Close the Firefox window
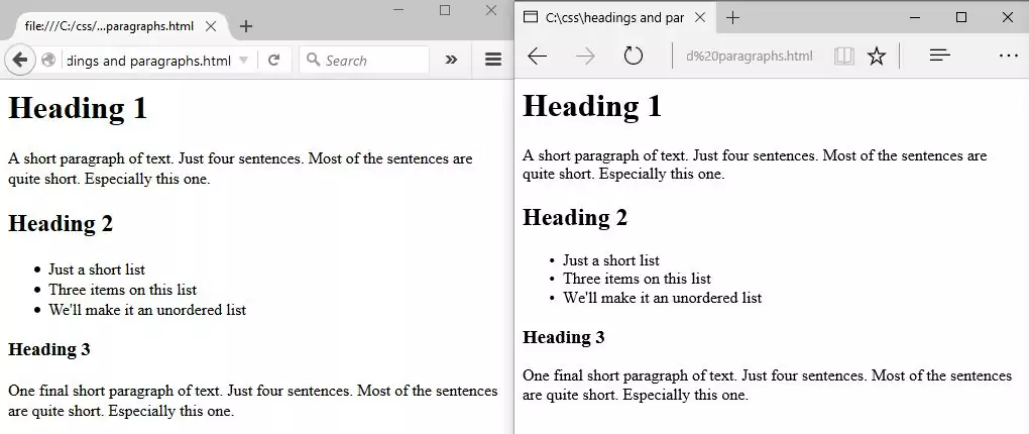Screen dimensions: 1029x434 (491, 10)
